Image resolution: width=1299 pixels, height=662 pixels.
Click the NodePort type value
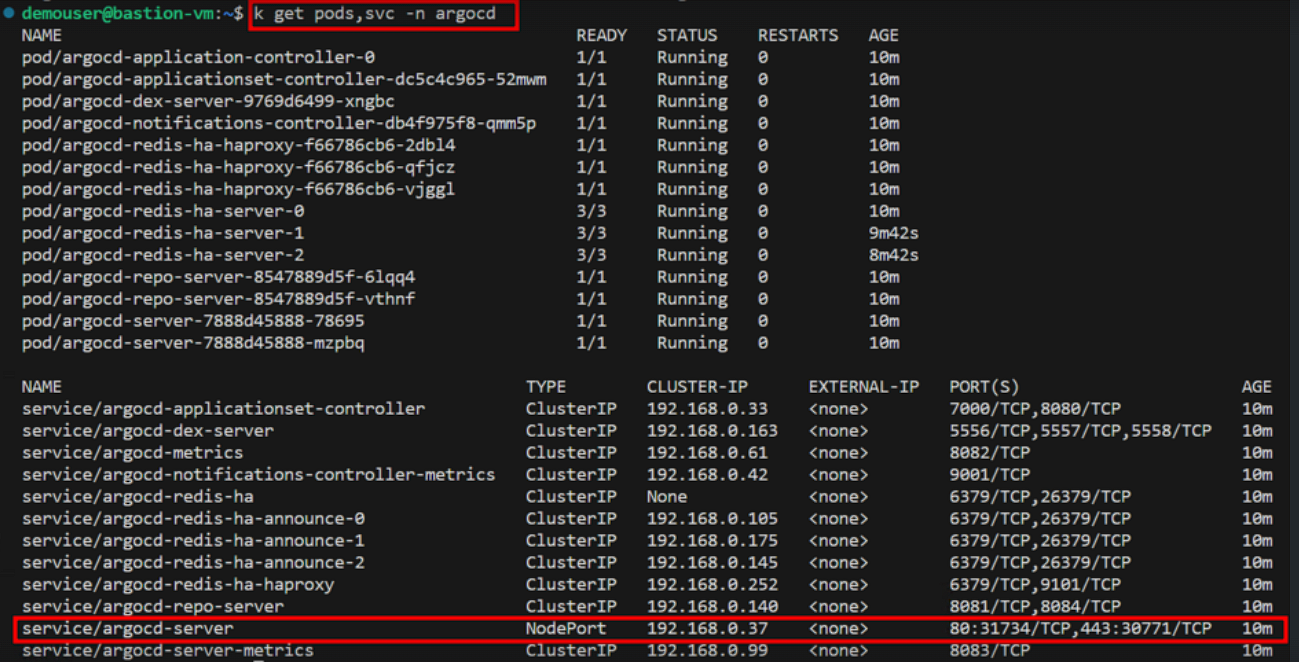(x=566, y=628)
